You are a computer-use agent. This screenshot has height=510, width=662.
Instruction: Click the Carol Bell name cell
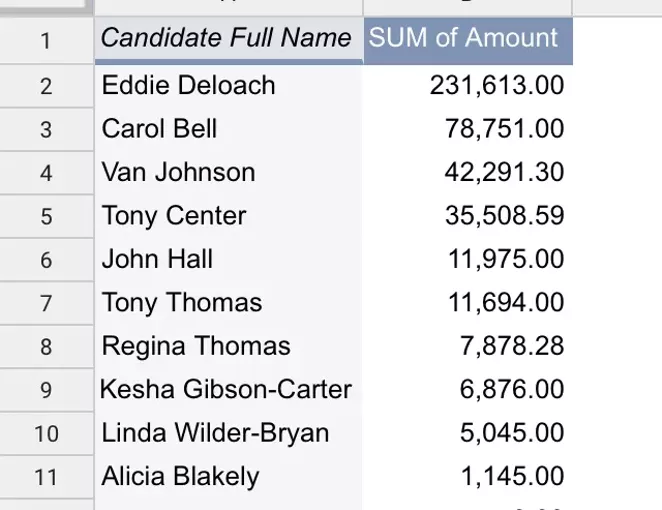[228, 129]
